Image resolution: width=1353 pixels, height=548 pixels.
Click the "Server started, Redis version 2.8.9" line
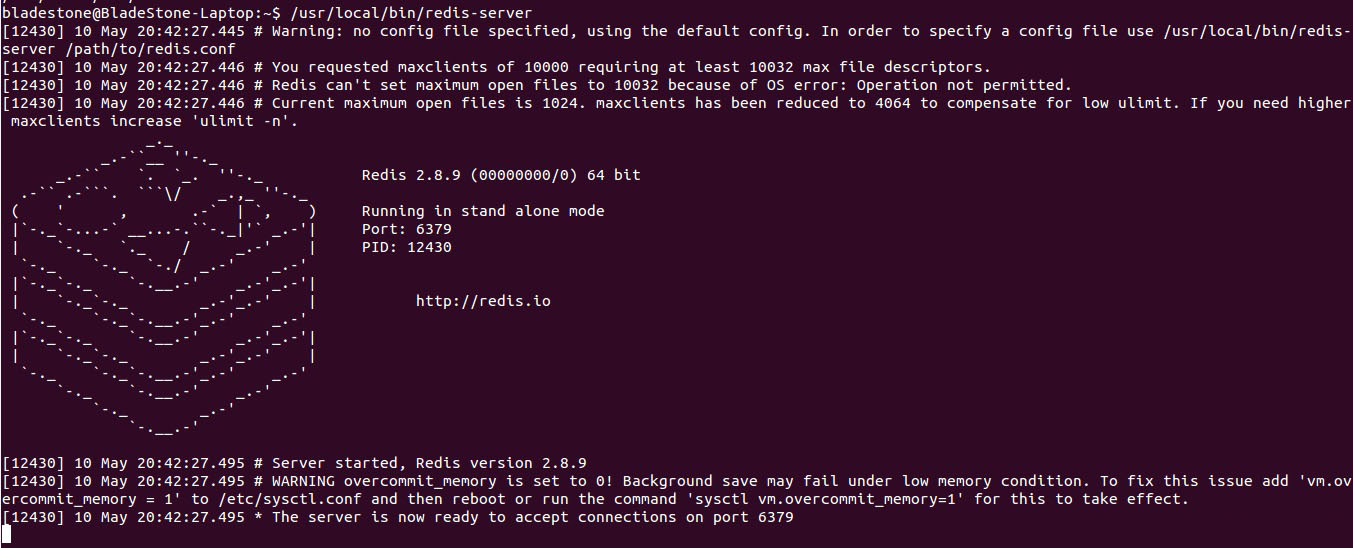(429, 463)
